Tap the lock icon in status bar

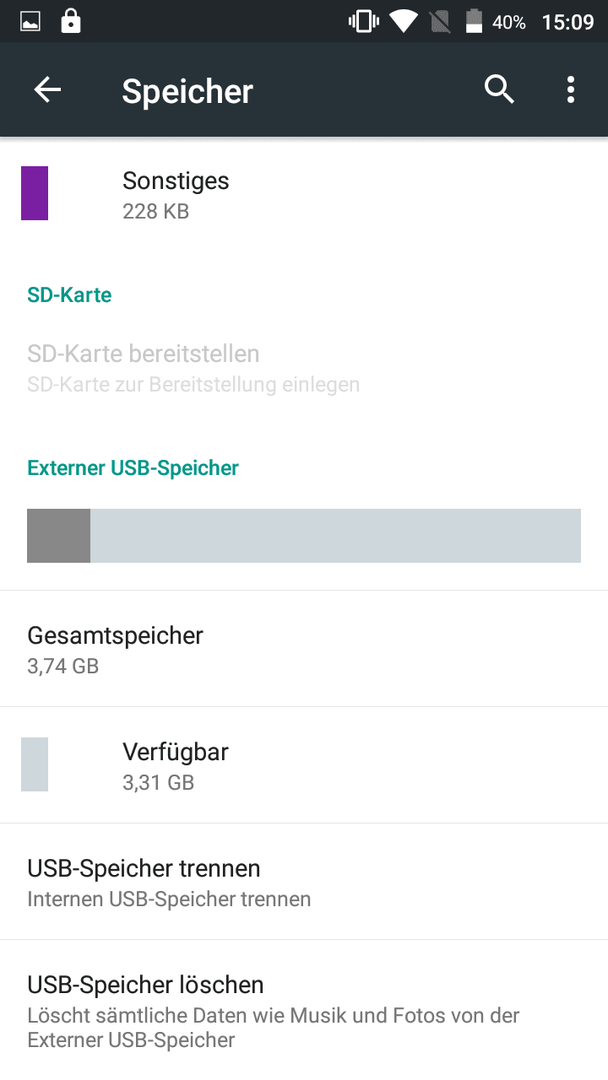pyautogui.click(x=71, y=21)
